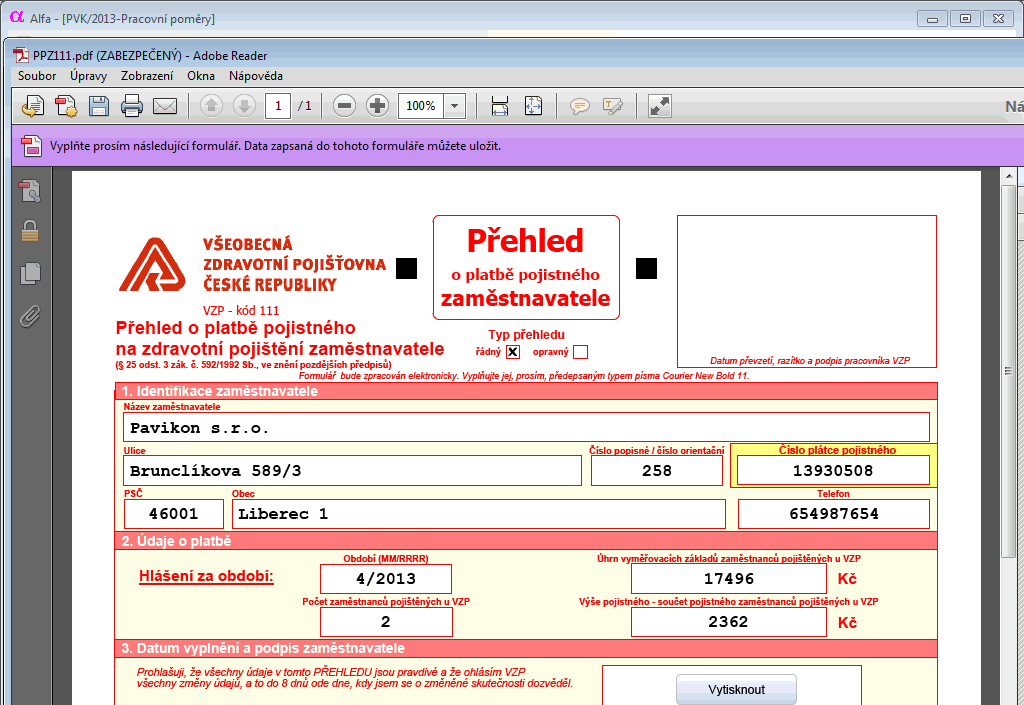Open the Zobrazení menu
Image resolution: width=1024 pixels, height=705 pixels.
(147, 76)
